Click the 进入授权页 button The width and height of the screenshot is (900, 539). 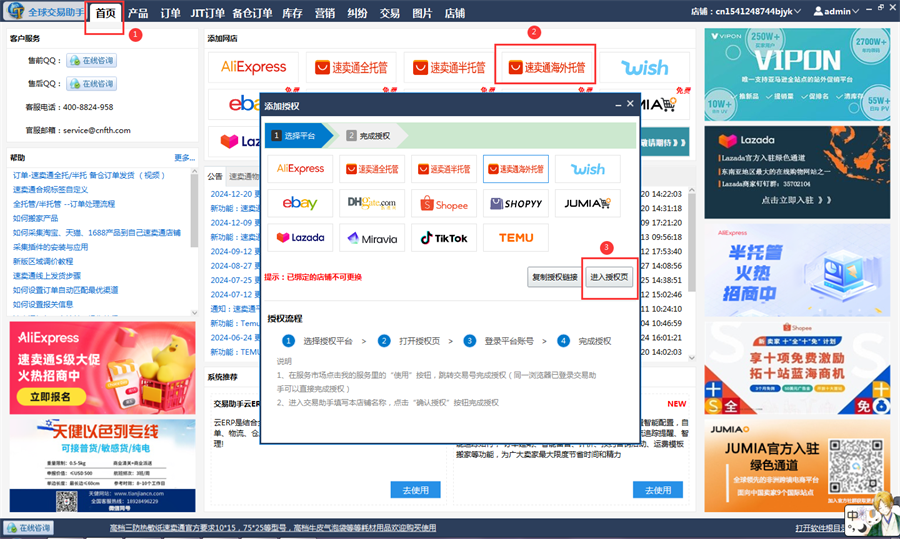[609, 277]
